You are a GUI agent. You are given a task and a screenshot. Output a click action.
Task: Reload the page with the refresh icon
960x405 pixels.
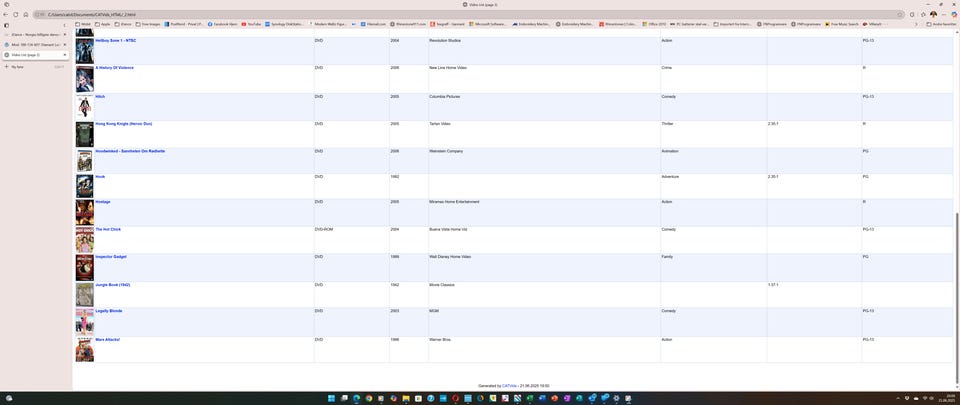16,14
